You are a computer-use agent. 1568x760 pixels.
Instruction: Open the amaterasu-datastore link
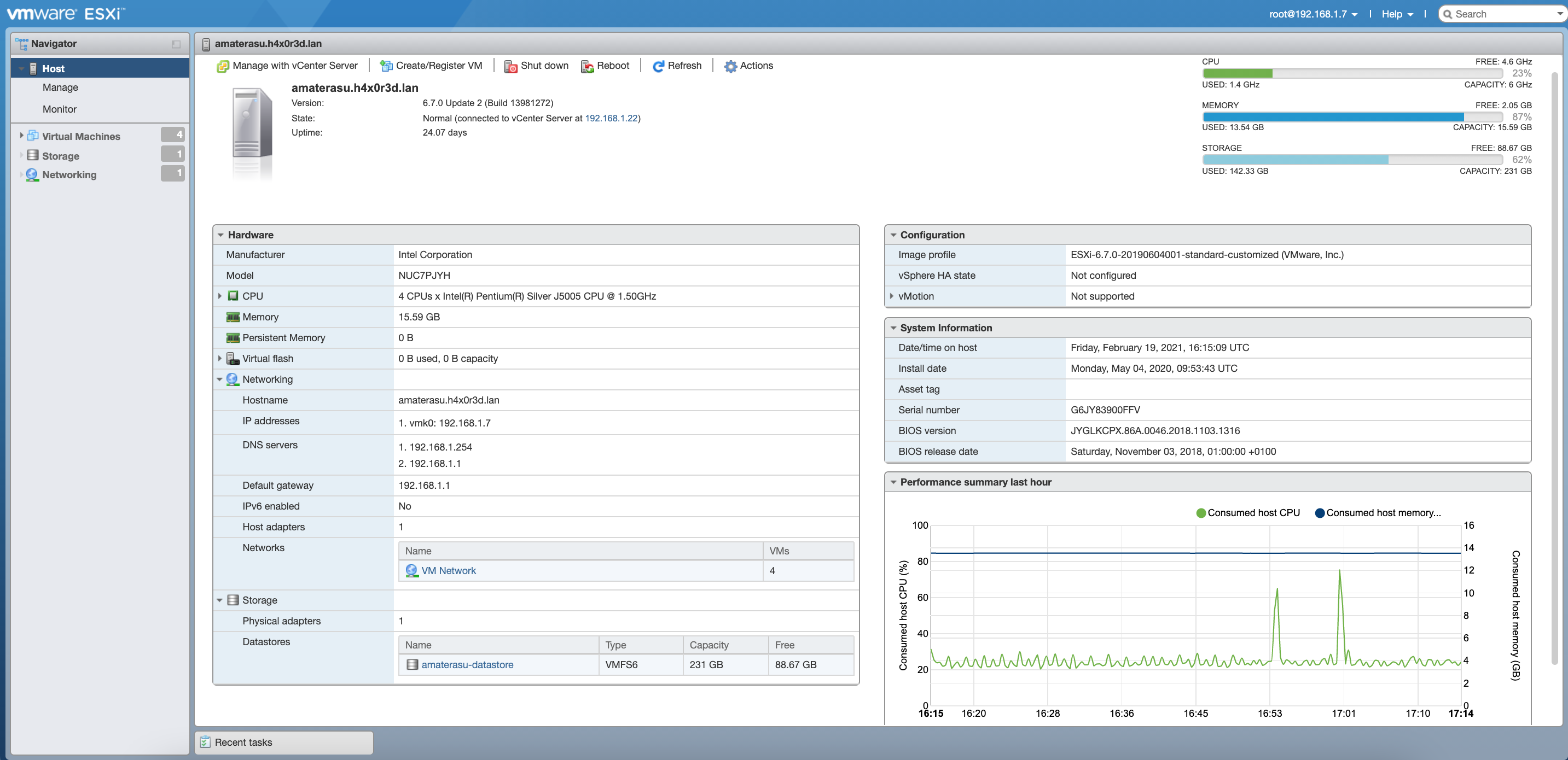[467, 664]
